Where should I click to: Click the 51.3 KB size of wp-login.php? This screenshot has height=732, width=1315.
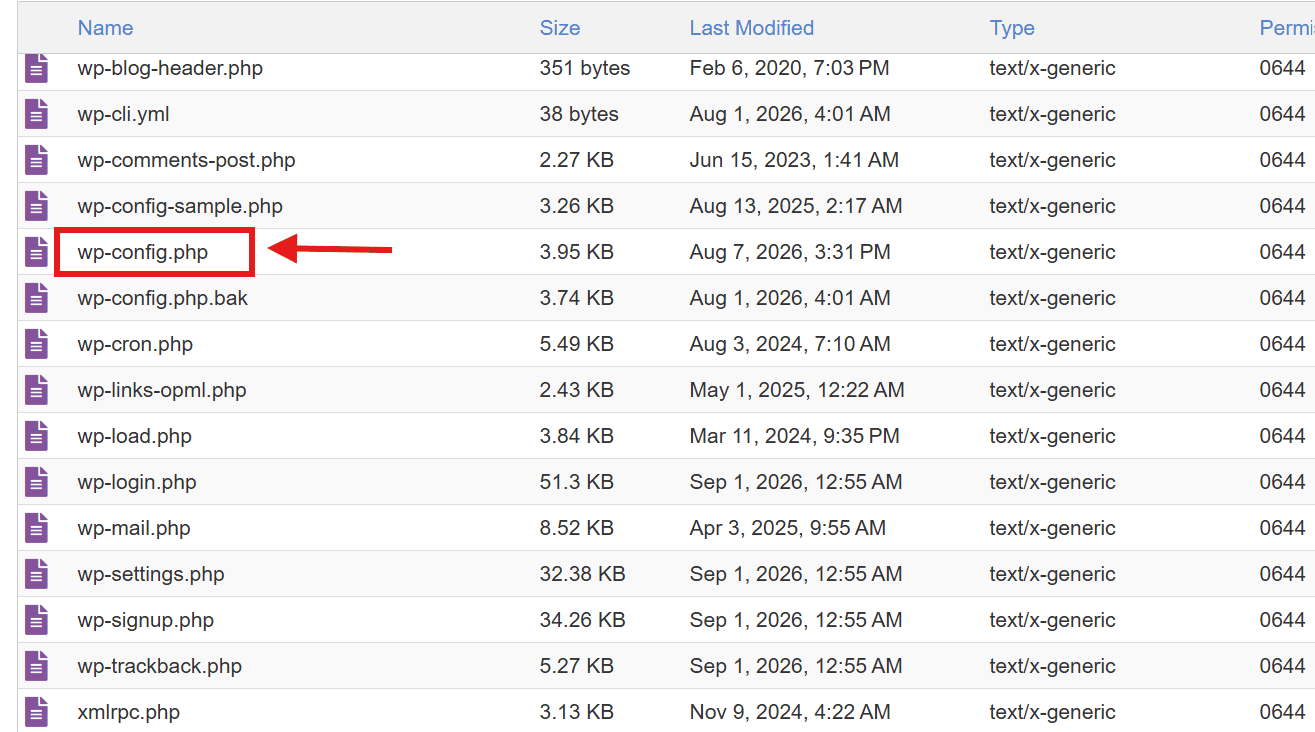coord(577,482)
